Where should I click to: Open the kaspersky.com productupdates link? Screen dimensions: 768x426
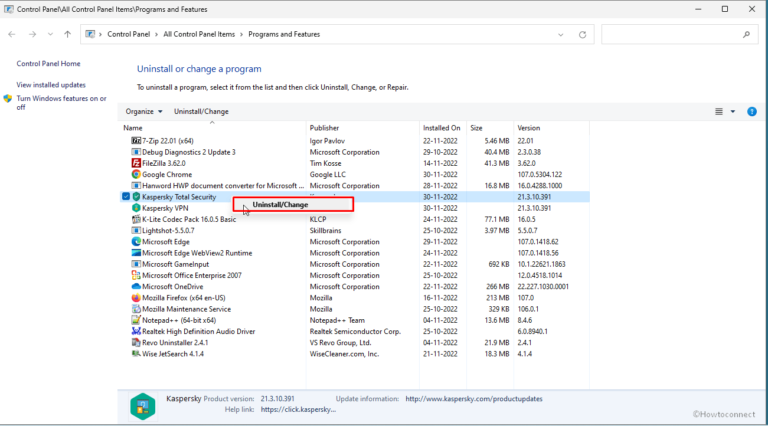(x=474, y=399)
